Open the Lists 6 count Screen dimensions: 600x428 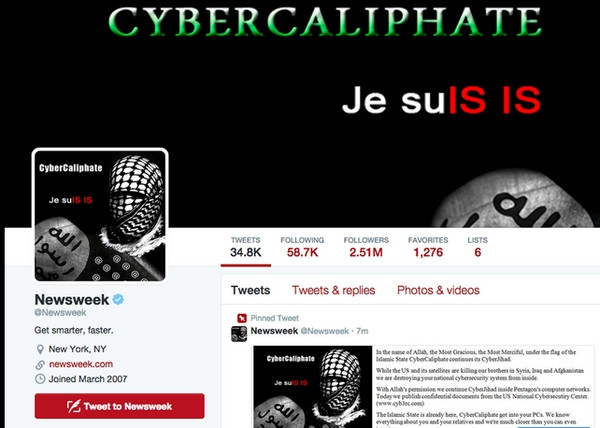pos(478,247)
